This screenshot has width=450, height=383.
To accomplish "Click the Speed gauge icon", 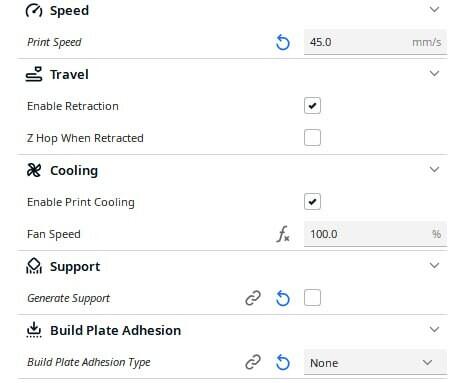I will coord(34,11).
